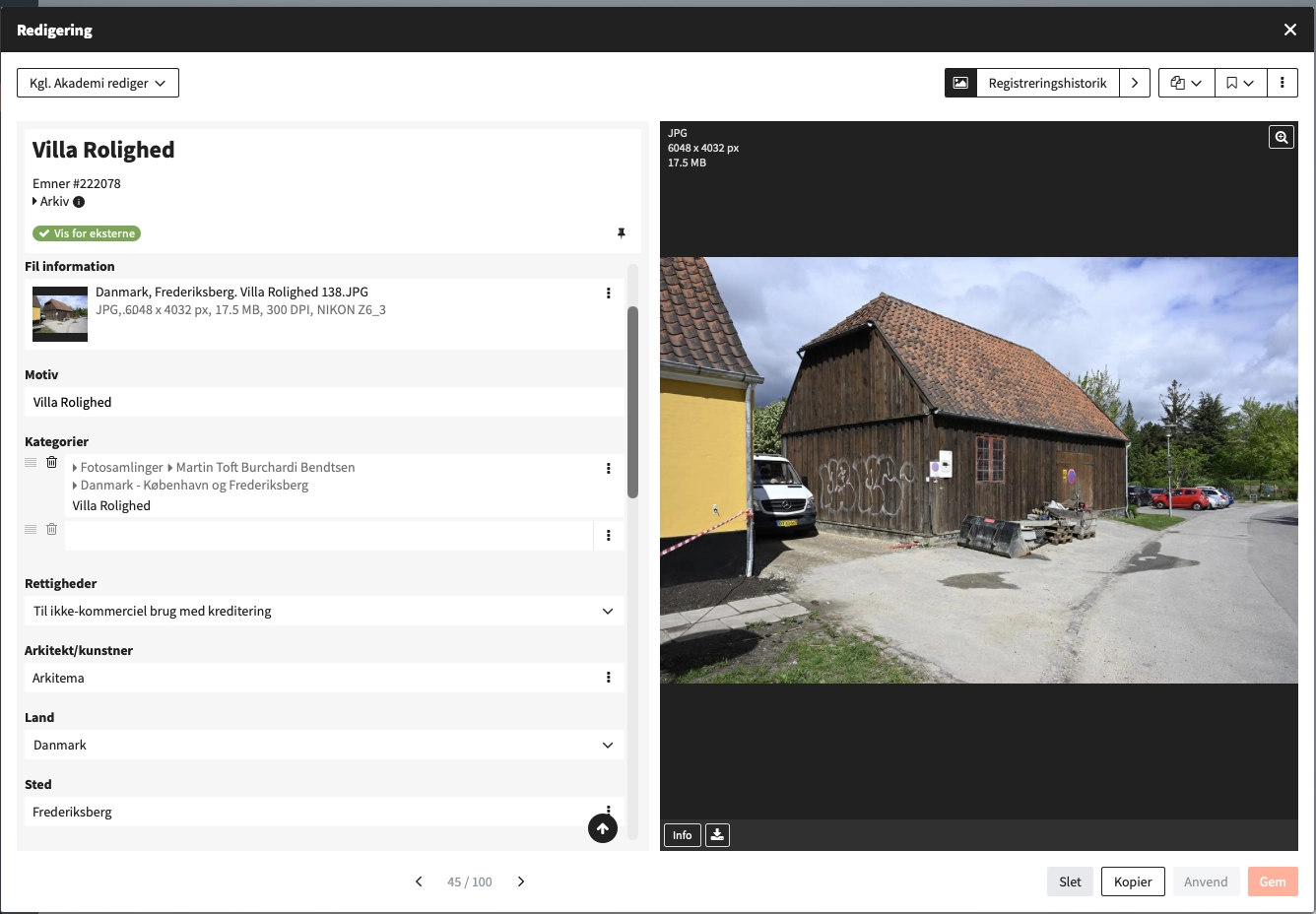1316x914 pixels.
Task: Open the three-dot menu for the Fotosamlinger category
Action: [609, 468]
